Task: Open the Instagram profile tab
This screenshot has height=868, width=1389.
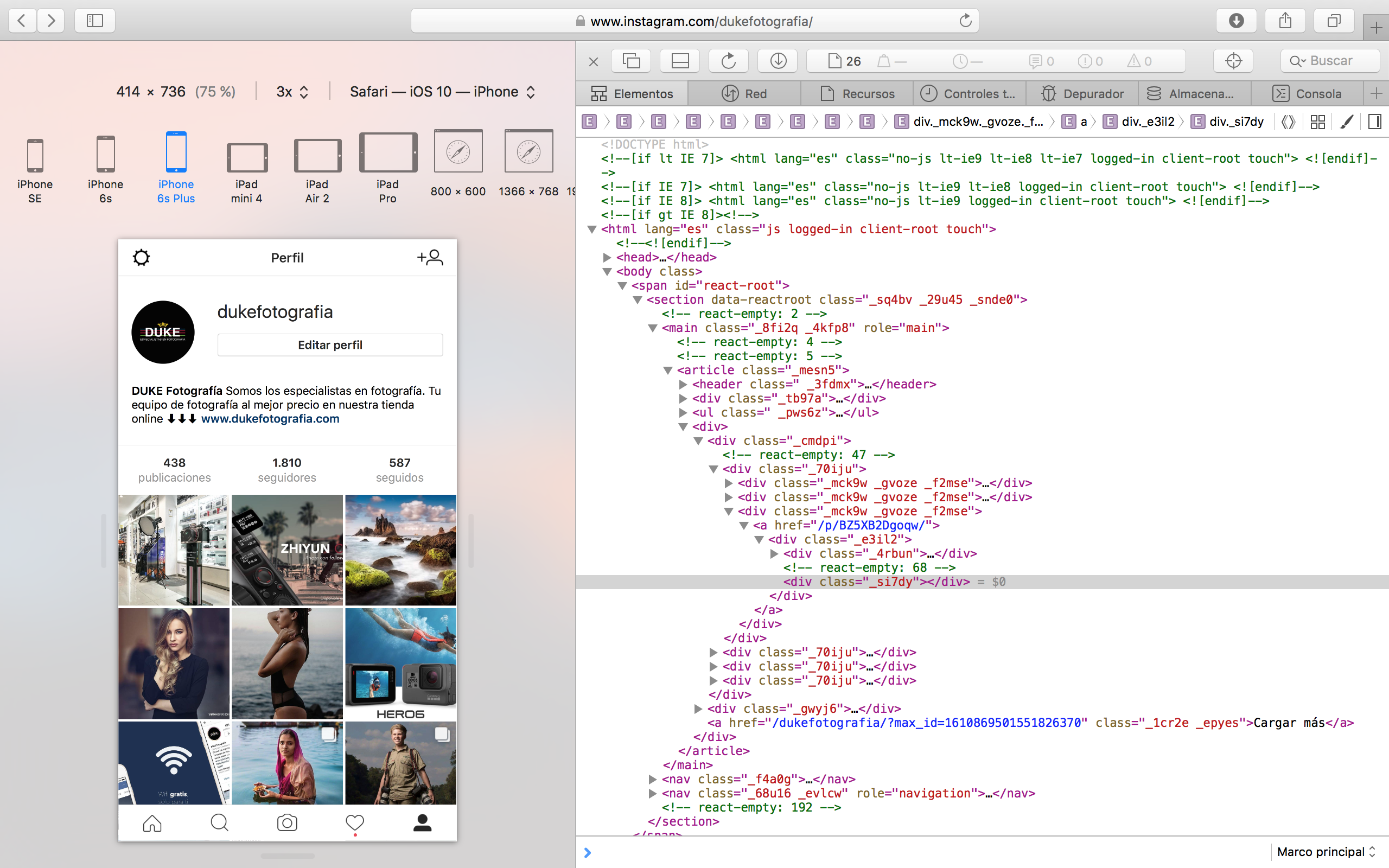Action: click(x=423, y=823)
